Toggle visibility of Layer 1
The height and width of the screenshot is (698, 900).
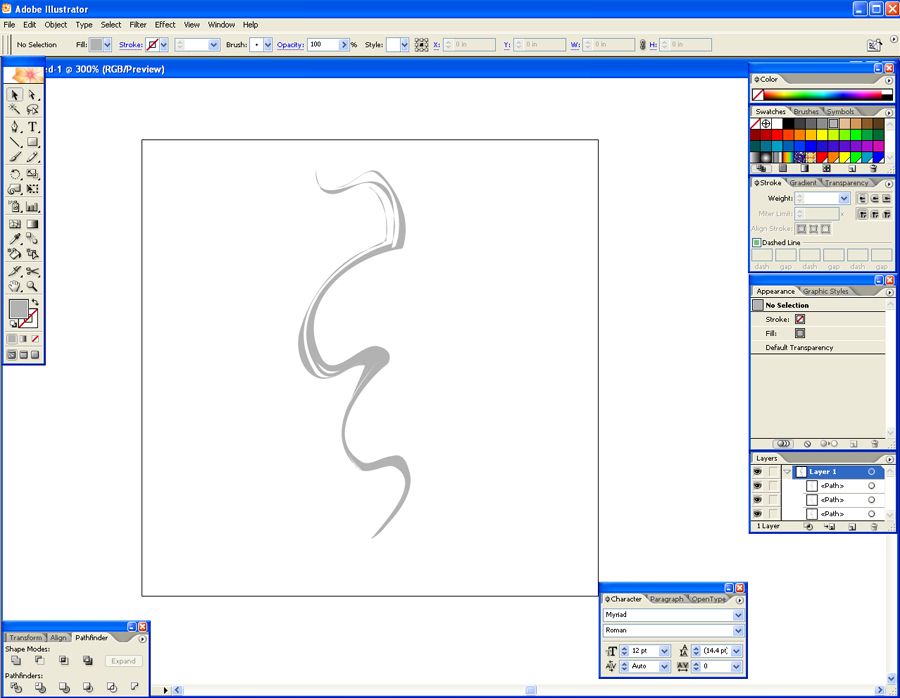click(x=757, y=470)
